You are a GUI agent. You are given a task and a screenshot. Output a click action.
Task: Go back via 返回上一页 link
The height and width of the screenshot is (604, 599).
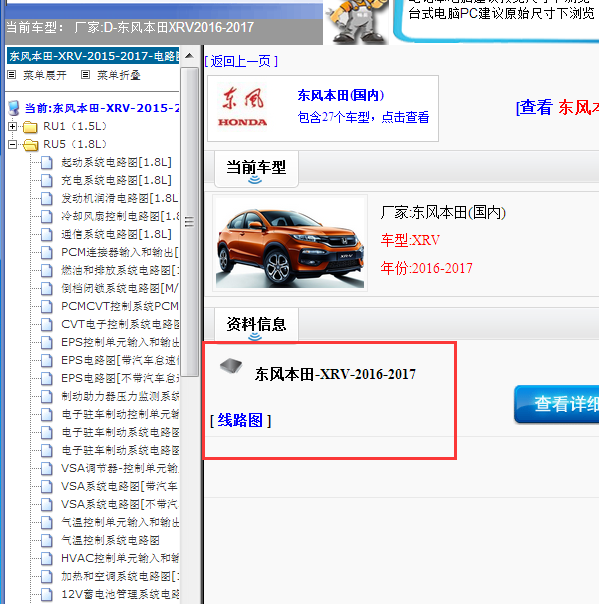241,61
